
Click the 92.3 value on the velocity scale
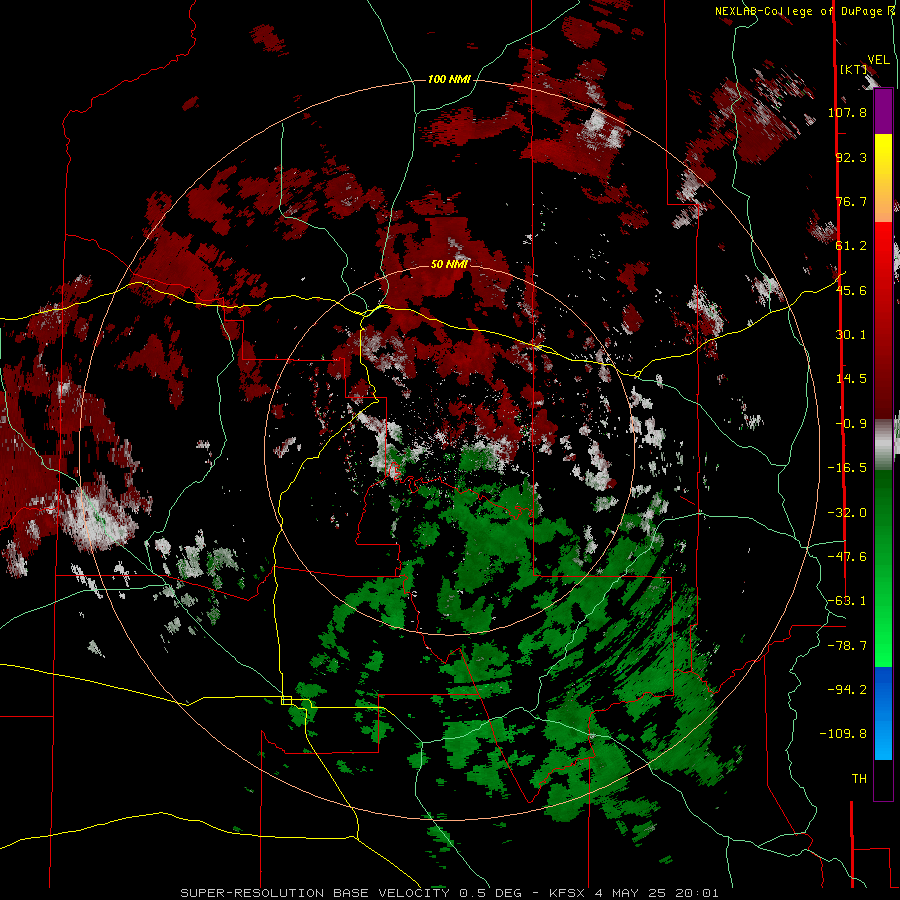click(x=851, y=157)
